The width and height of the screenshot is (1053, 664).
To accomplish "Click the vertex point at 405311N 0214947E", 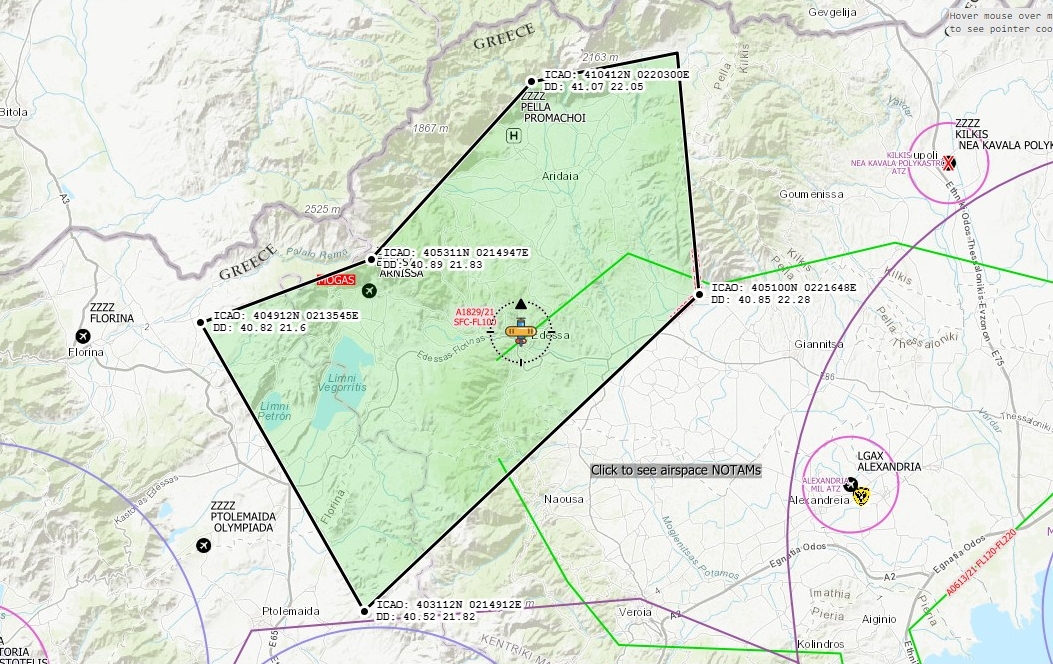I will click(371, 260).
